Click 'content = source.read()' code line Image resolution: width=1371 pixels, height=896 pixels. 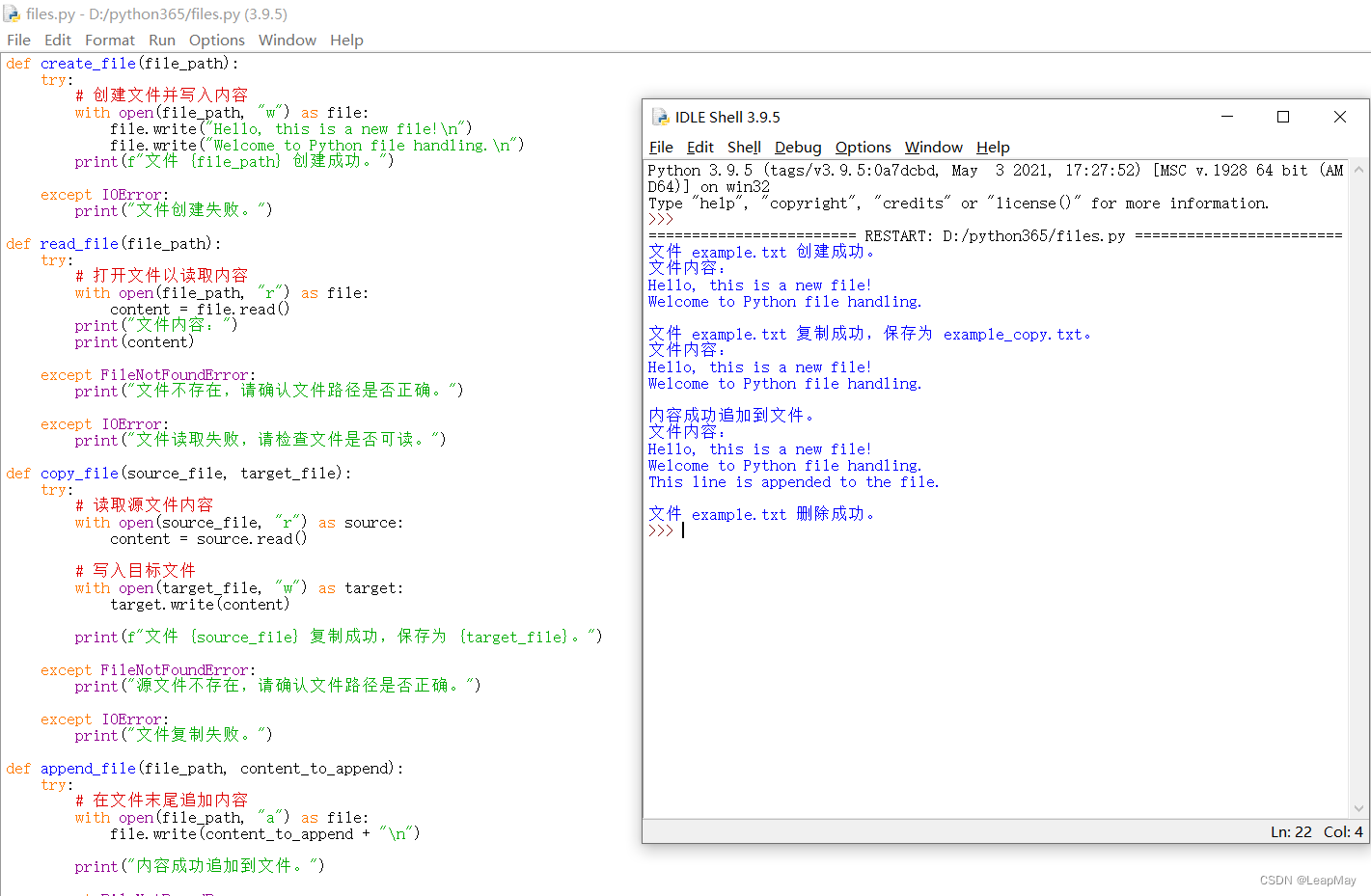point(208,539)
